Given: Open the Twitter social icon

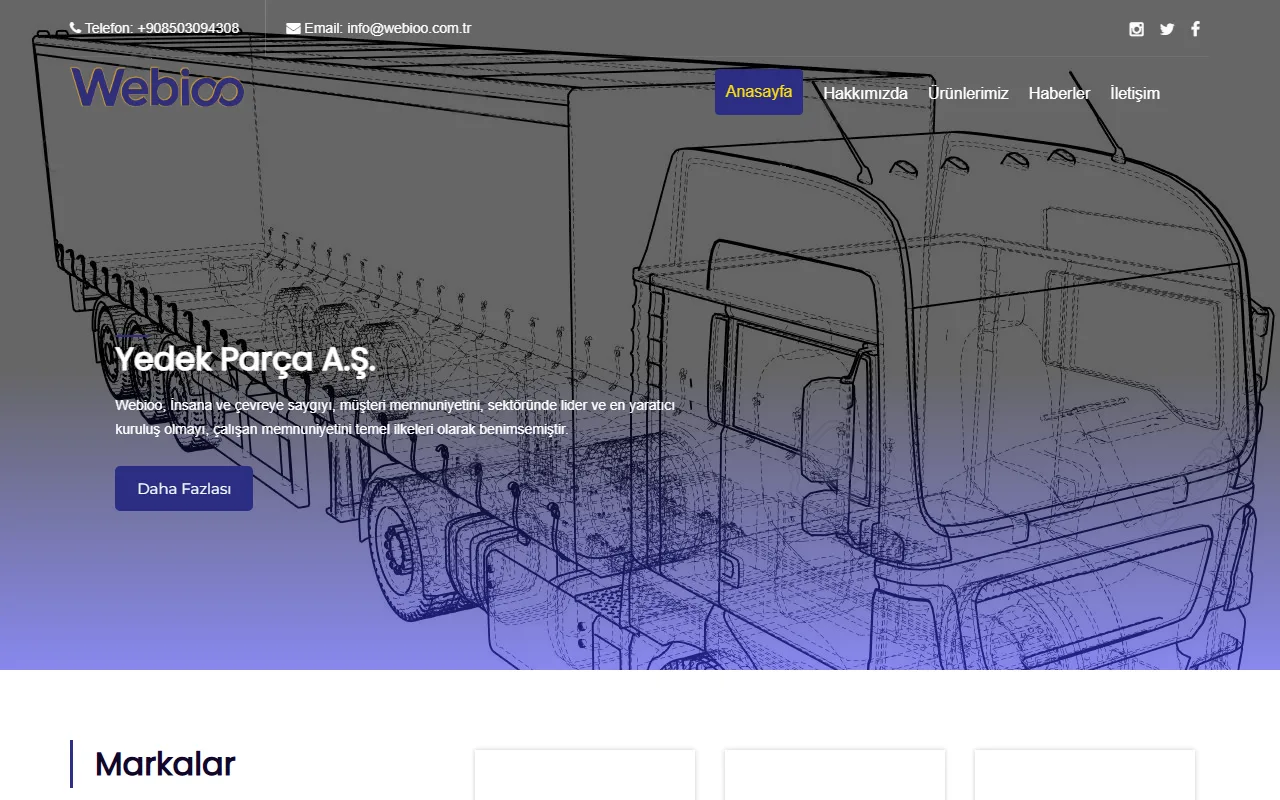Looking at the screenshot, I should point(1167,29).
